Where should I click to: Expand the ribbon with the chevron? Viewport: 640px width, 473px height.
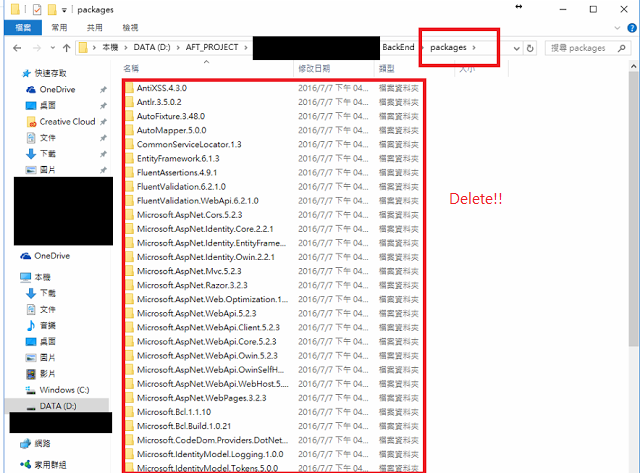(x=617, y=28)
